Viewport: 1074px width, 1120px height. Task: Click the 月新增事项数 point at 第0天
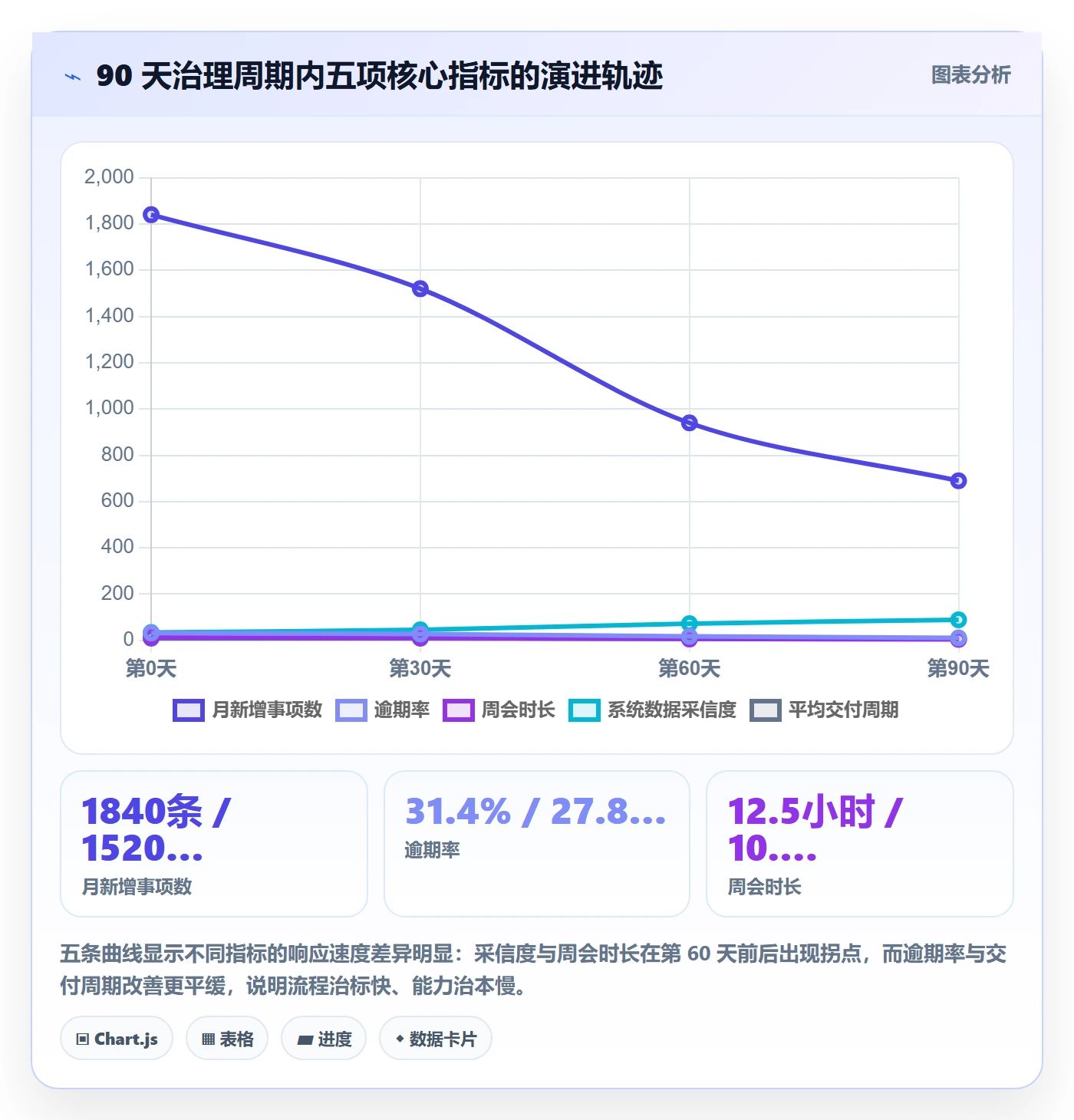pyautogui.click(x=151, y=215)
